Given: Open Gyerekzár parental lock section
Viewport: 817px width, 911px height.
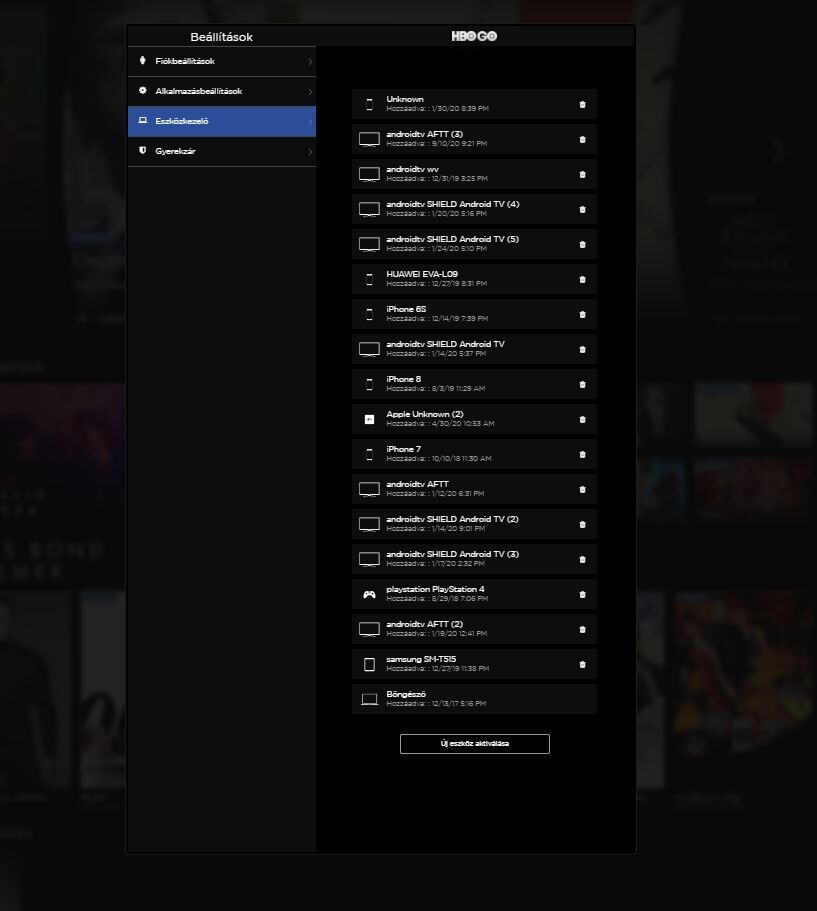Looking at the screenshot, I should (221, 152).
